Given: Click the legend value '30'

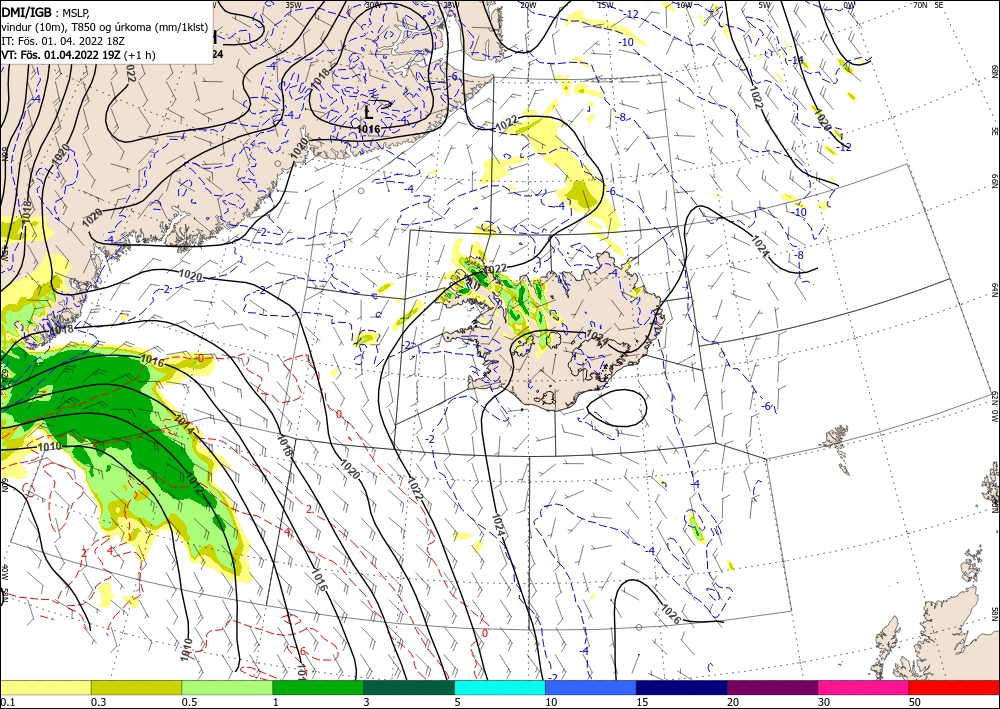Looking at the screenshot, I should pyautogui.click(x=824, y=702).
